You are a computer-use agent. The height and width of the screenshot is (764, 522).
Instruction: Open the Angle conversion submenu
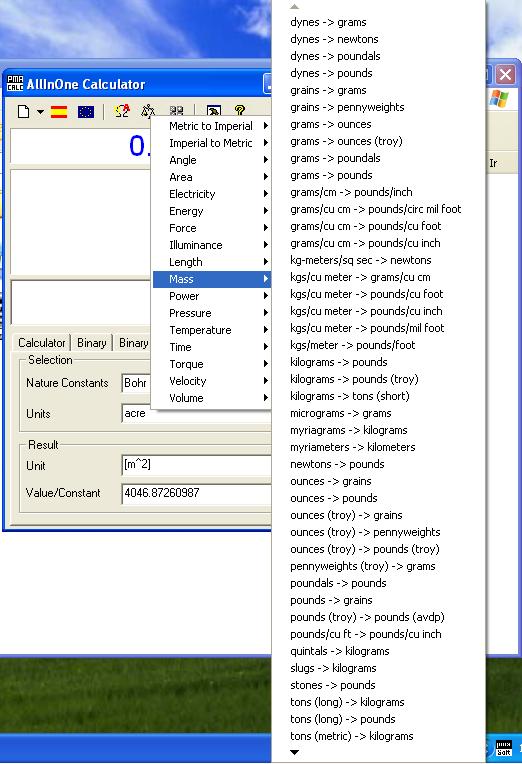click(212, 160)
